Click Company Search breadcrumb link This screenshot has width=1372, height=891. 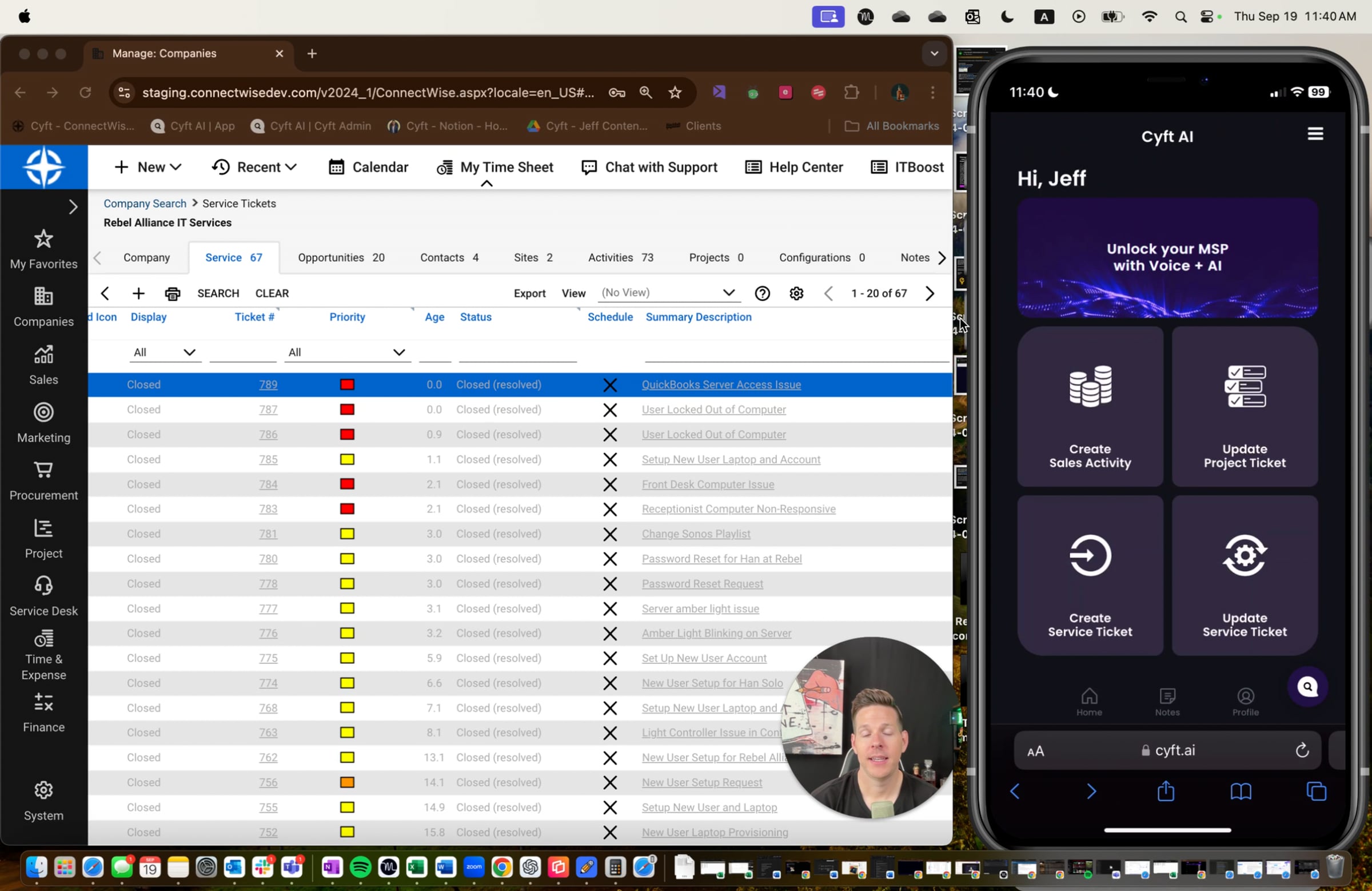[x=145, y=204]
